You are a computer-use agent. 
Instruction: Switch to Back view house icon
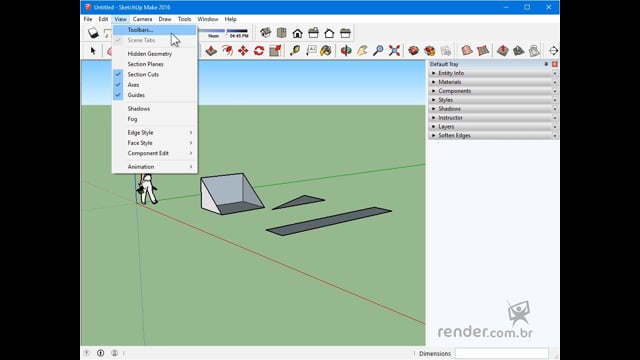[329, 33]
